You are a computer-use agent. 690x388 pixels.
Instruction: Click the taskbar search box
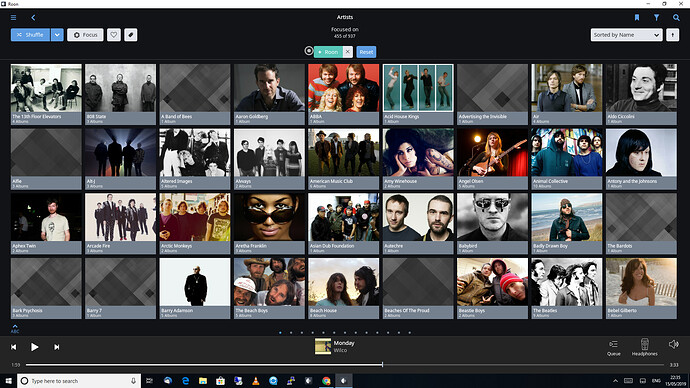(x=79, y=381)
